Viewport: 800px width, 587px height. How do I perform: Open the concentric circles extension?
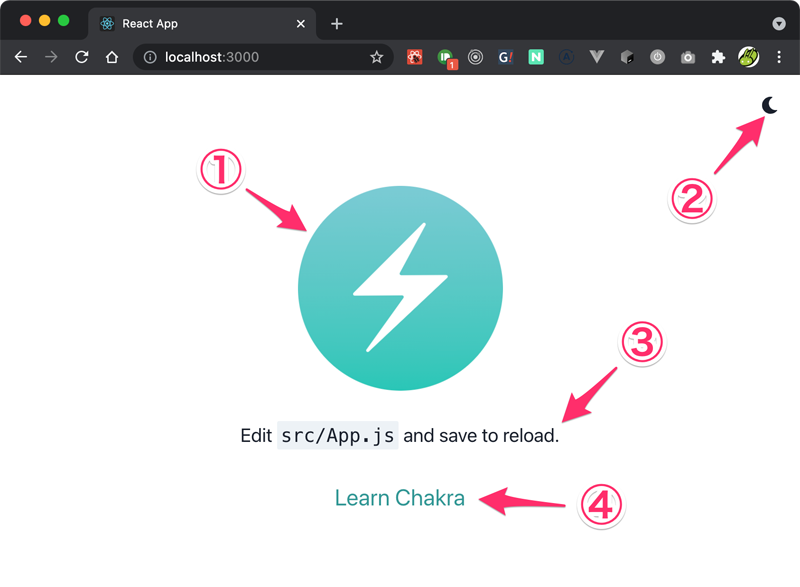click(475, 57)
